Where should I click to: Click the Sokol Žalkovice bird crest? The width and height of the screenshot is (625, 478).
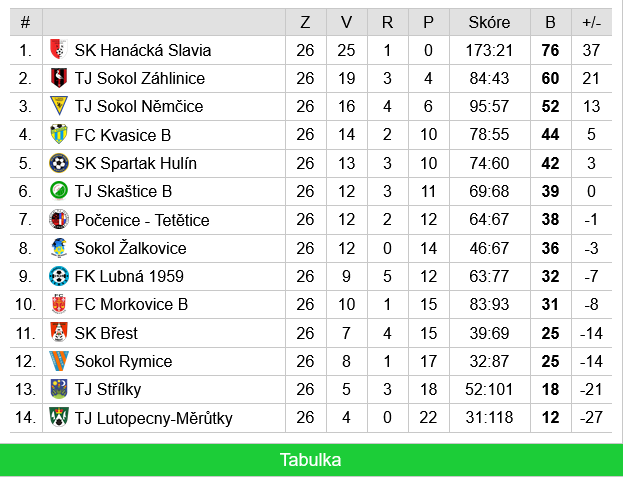pos(59,248)
